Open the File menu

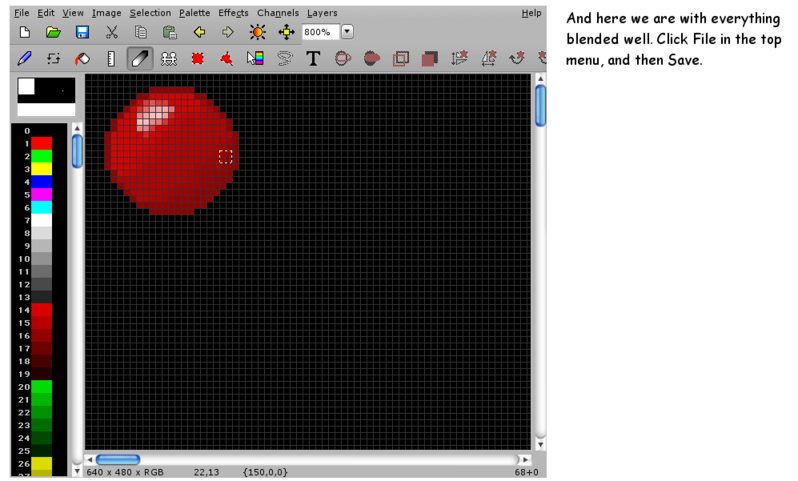click(x=21, y=13)
